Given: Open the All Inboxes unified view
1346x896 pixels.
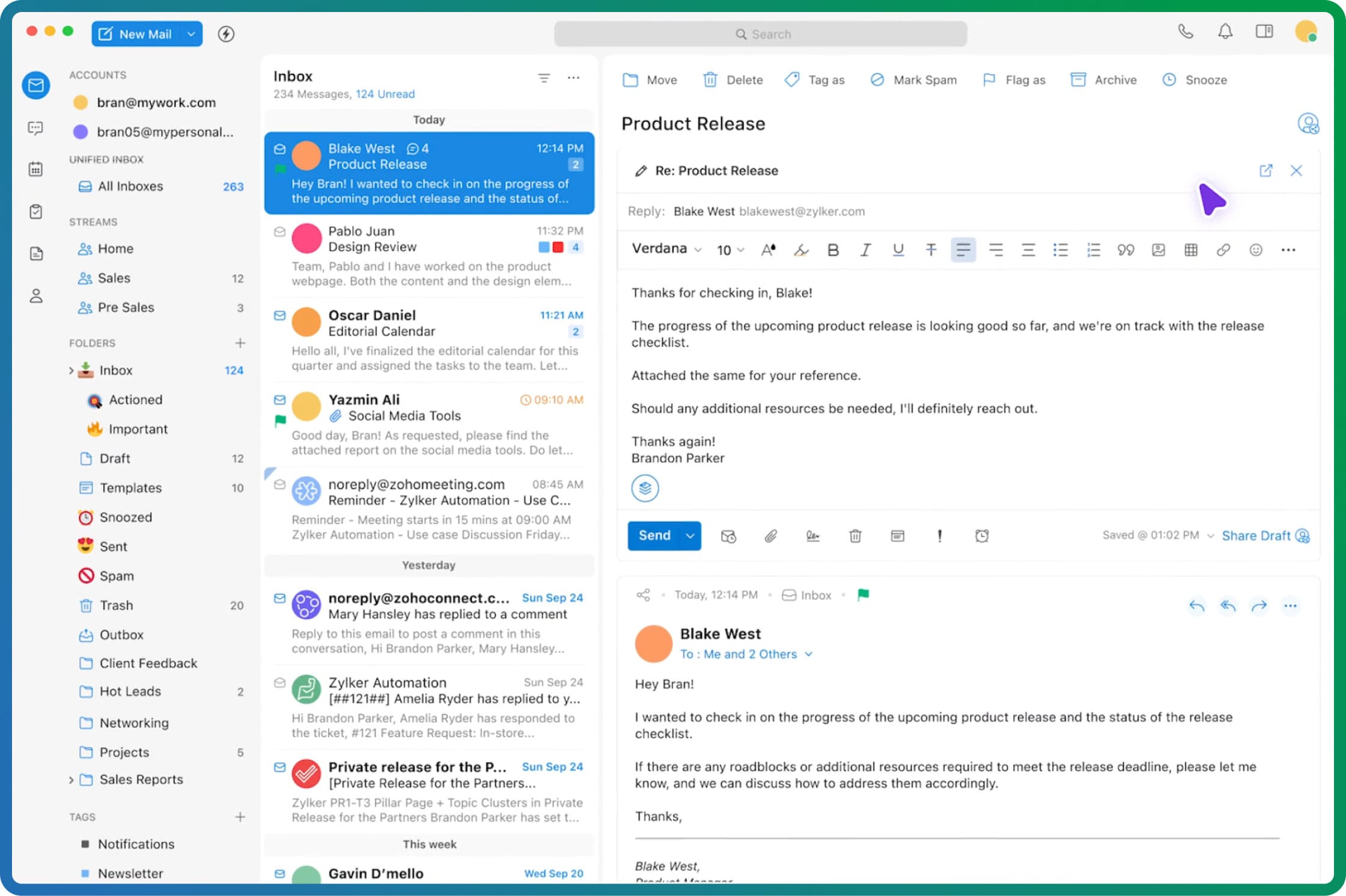Looking at the screenshot, I should click(x=130, y=185).
